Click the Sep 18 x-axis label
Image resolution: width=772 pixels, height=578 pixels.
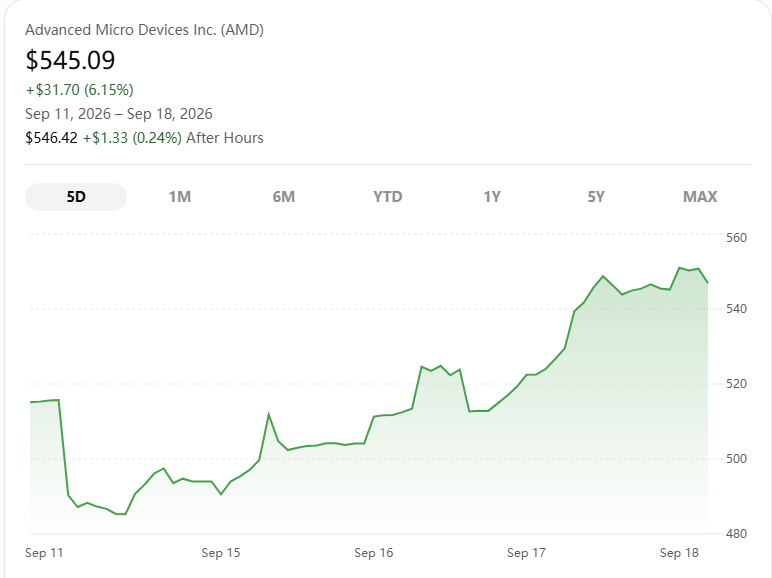click(679, 553)
